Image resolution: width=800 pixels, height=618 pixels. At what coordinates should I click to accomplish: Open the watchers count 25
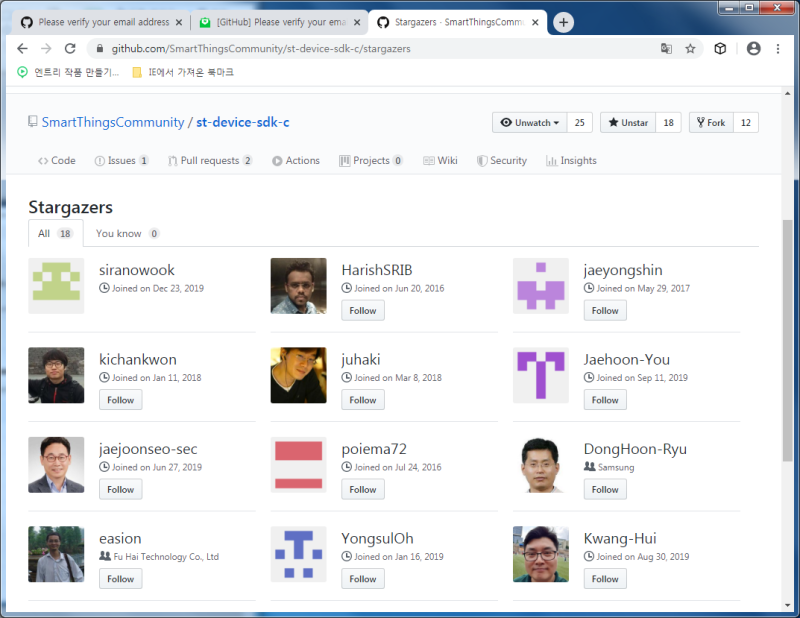click(580, 122)
